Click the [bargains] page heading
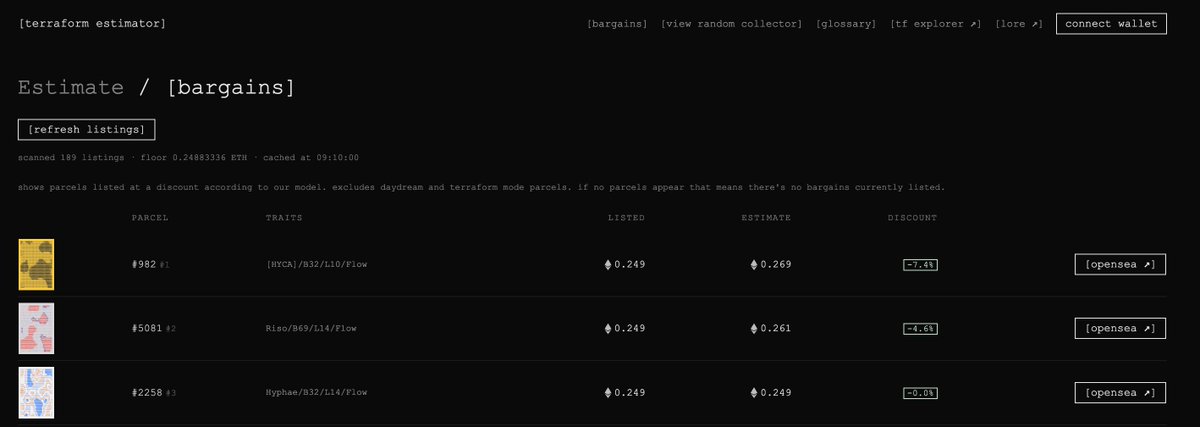 click(231, 88)
